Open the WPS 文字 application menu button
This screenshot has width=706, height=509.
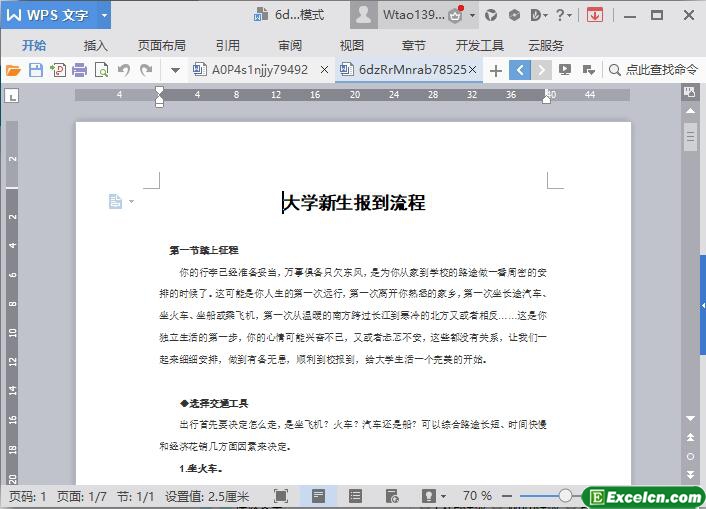(x=49, y=15)
